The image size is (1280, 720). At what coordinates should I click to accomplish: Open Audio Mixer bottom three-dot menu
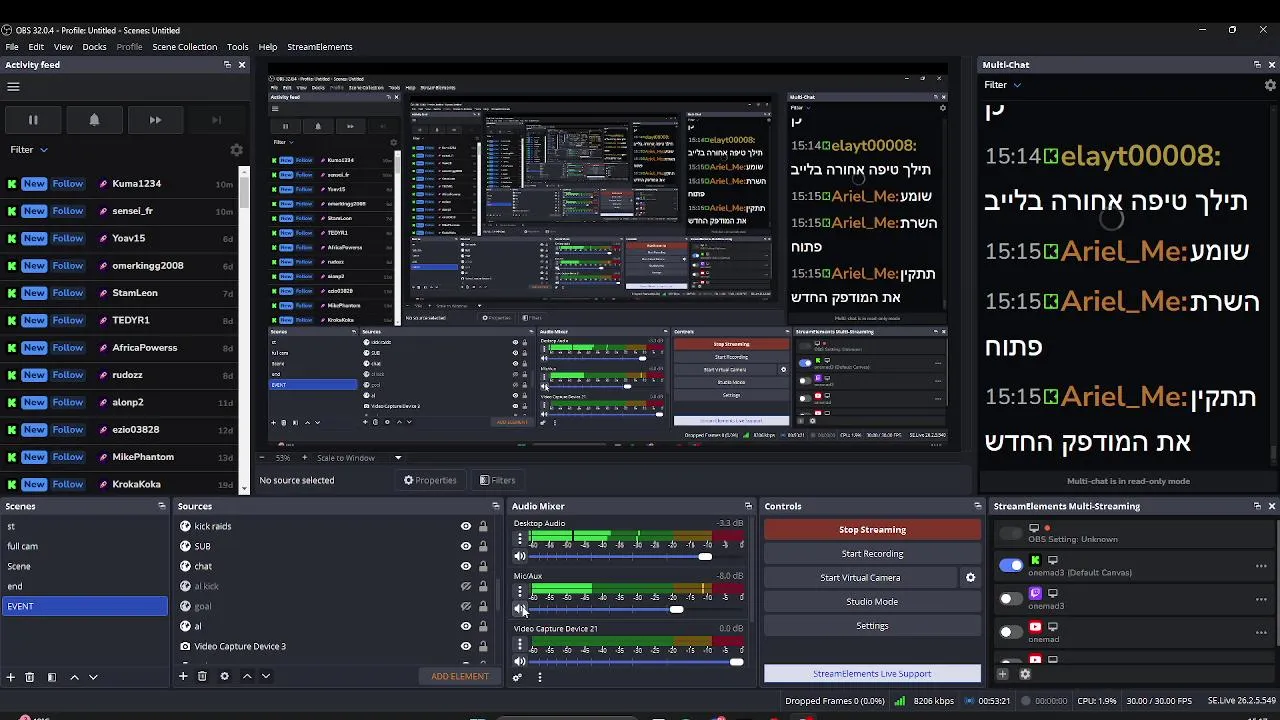pyautogui.click(x=540, y=677)
